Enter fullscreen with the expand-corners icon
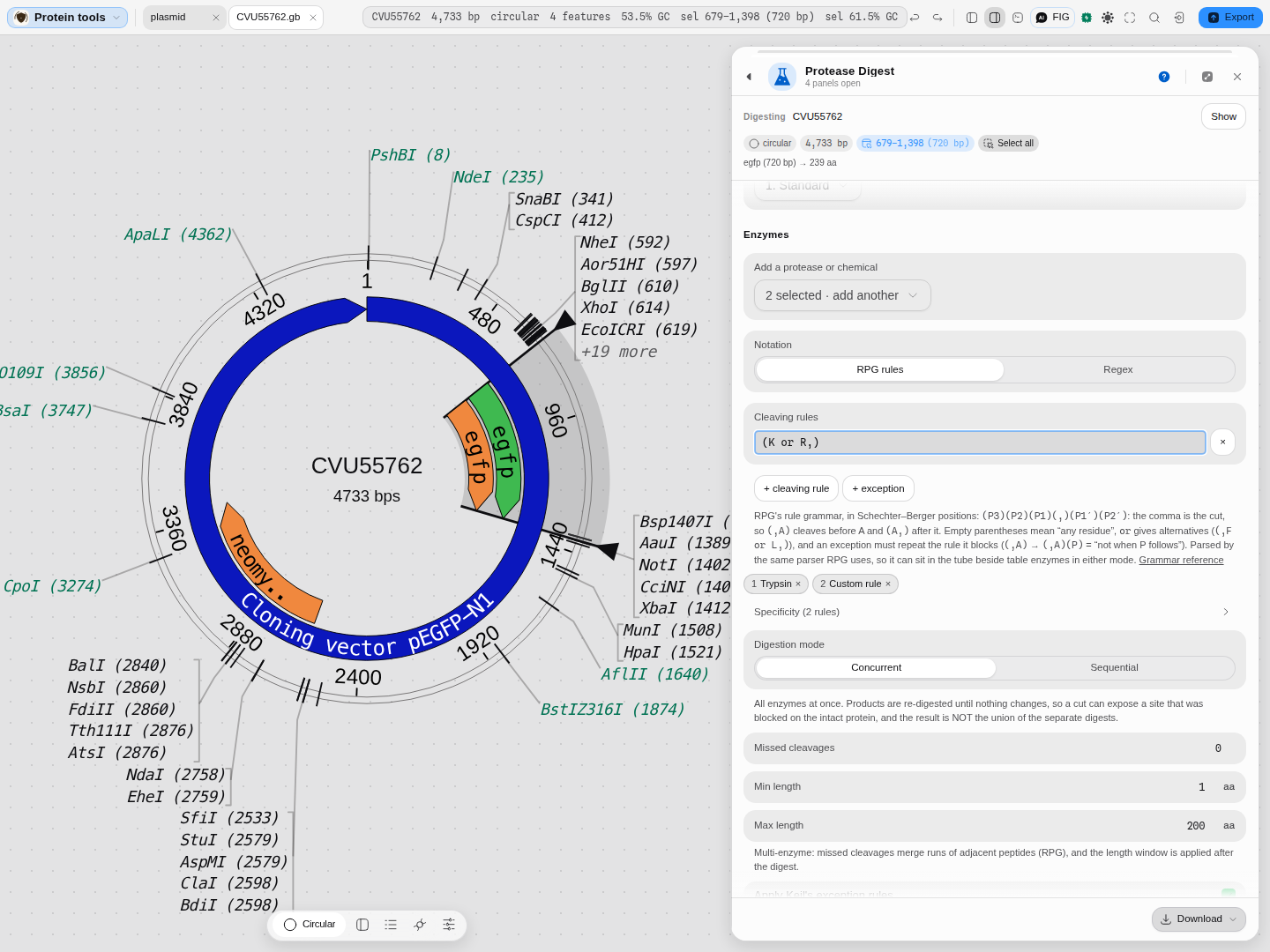 (x=1130, y=18)
